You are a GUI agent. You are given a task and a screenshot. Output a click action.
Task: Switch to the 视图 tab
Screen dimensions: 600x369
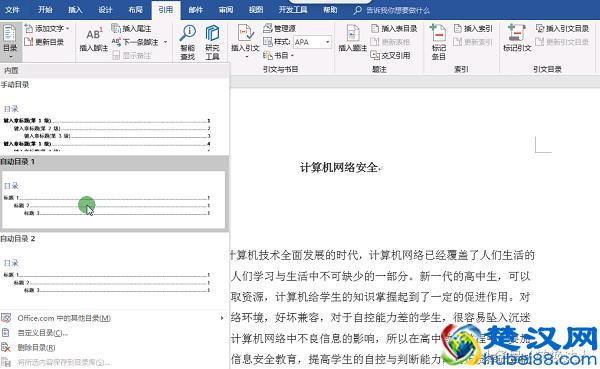256,10
